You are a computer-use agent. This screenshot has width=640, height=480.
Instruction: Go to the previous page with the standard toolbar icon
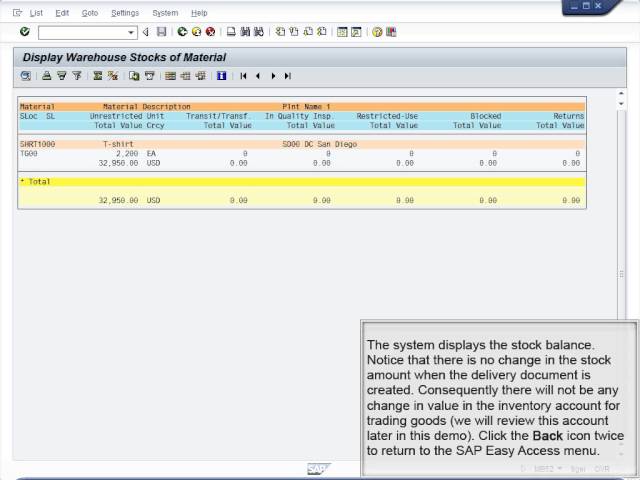point(294,32)
